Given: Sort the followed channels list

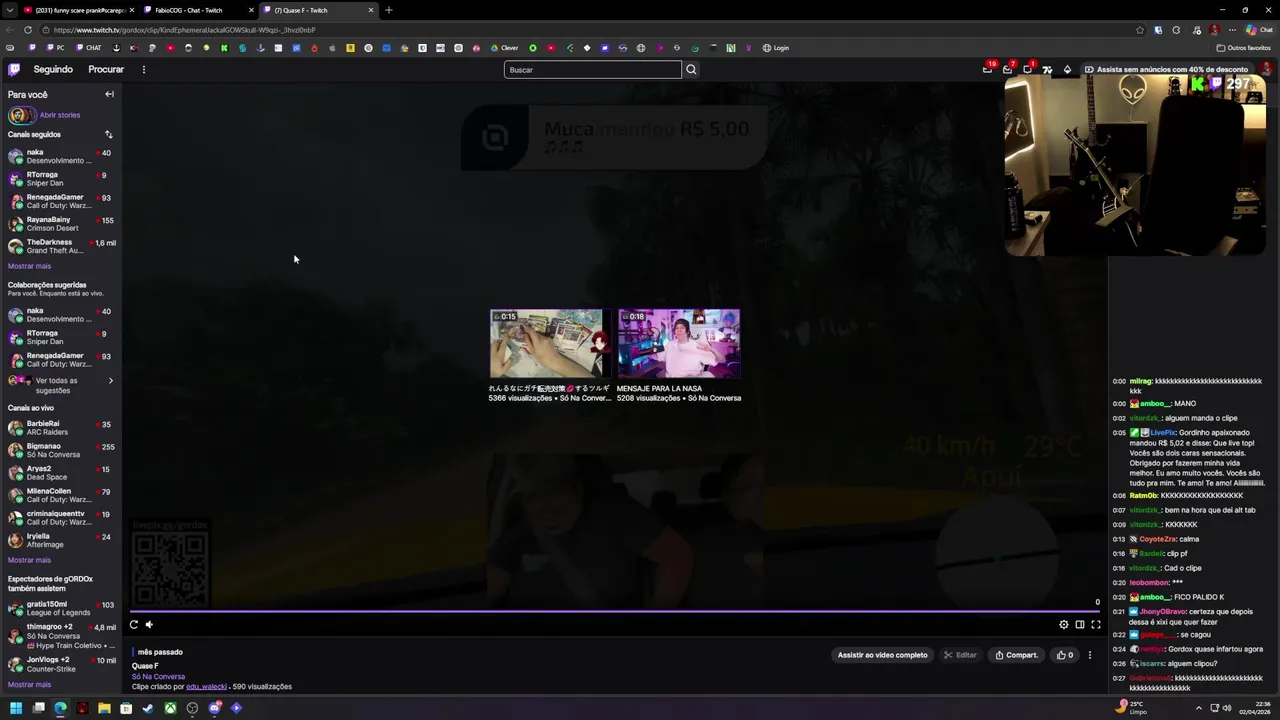Looking at the screenshot, I should 108,134.
